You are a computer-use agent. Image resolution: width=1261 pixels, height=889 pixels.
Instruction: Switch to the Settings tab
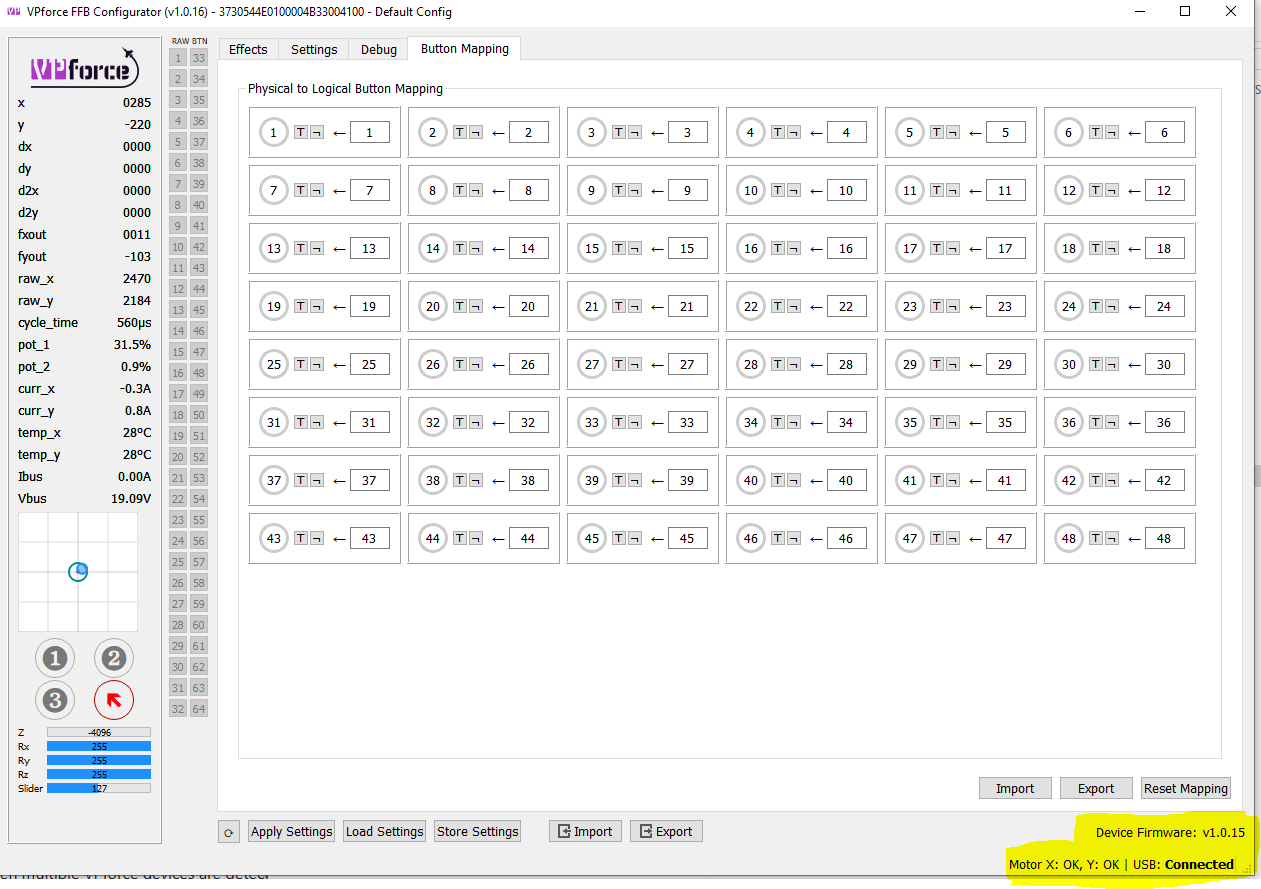[x=314, y=49]
